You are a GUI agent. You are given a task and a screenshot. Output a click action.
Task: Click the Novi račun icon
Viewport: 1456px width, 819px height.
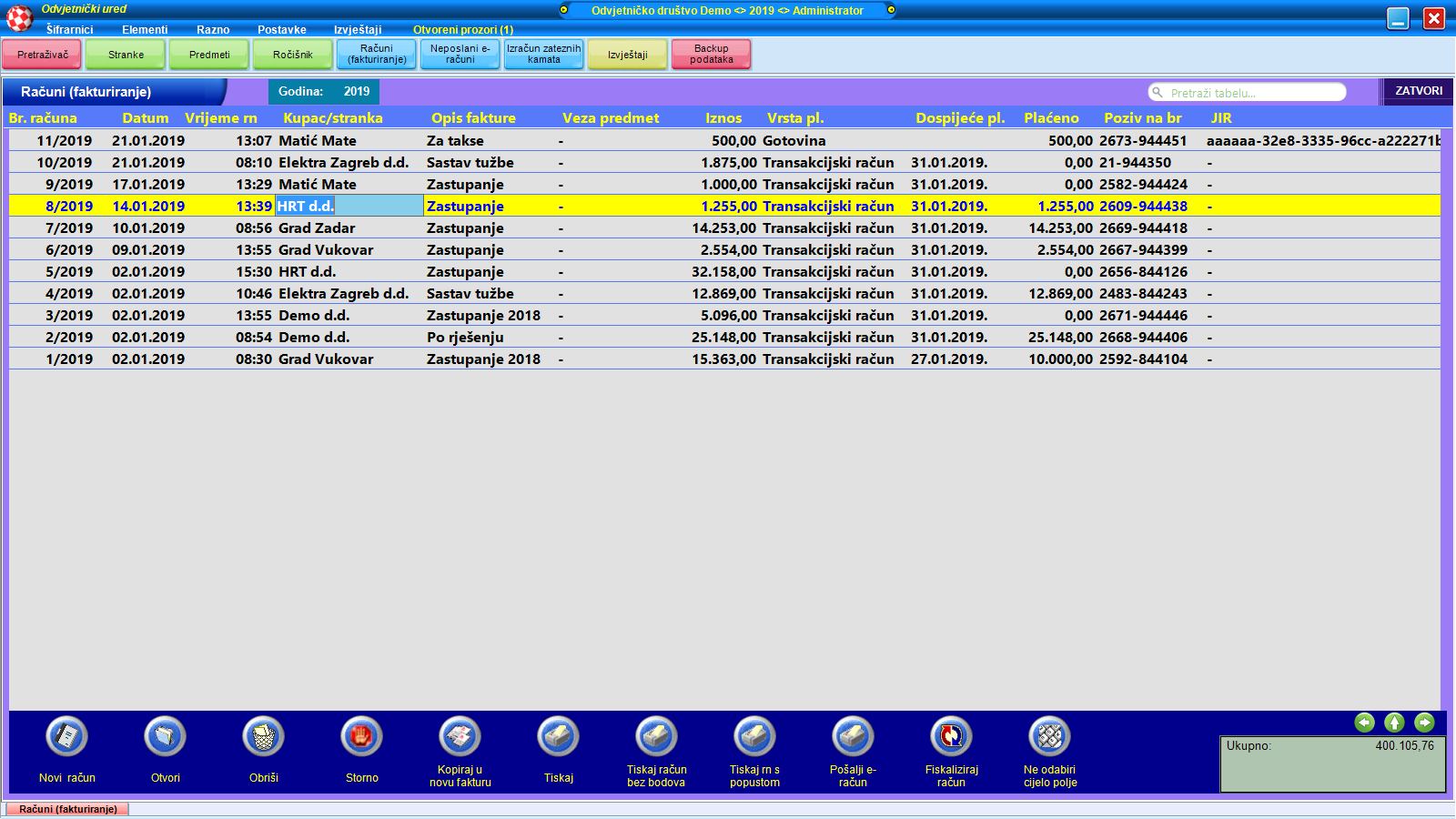(x=67, y=737)
